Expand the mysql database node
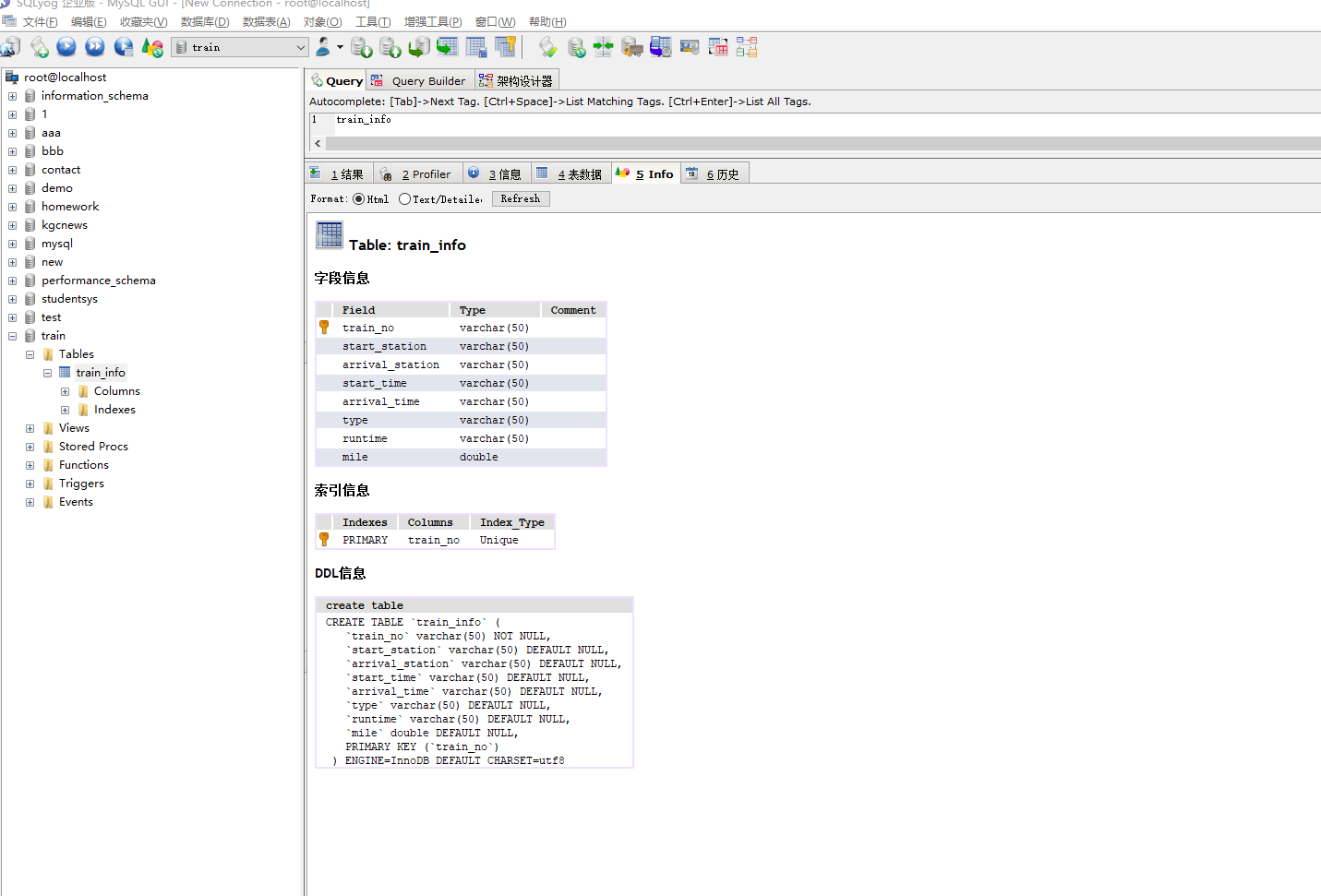The width and height of the screenshot is (1321, 896). (12, 244)
